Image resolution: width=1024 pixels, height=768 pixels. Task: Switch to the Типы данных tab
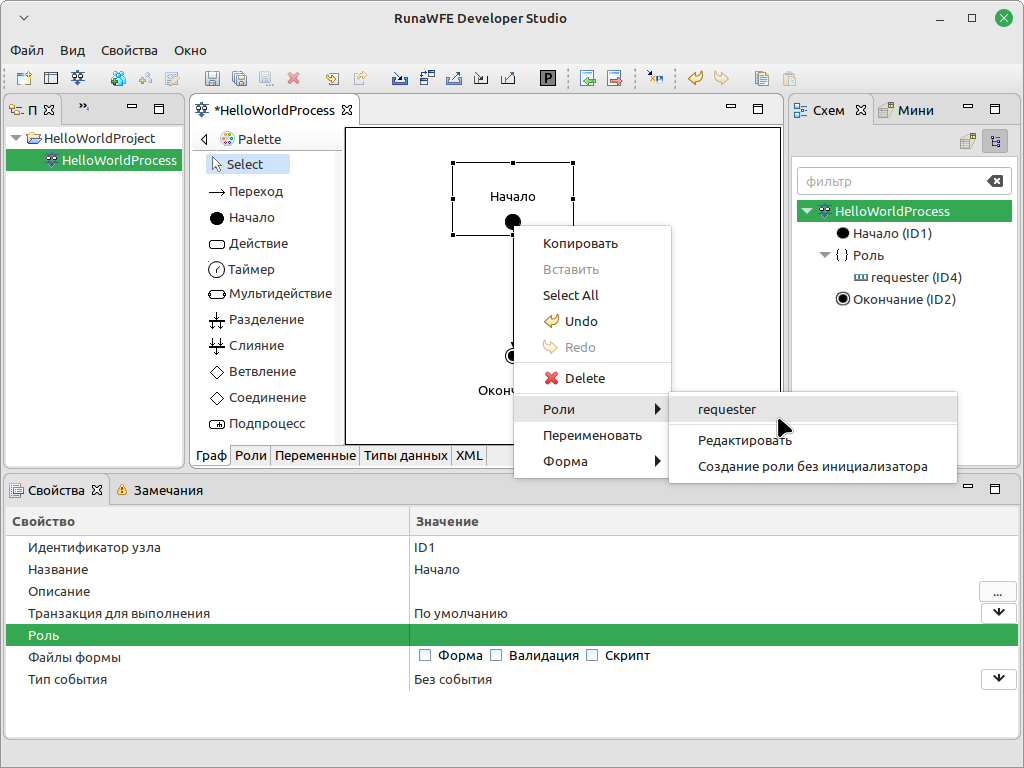click(x=406, y=456)
